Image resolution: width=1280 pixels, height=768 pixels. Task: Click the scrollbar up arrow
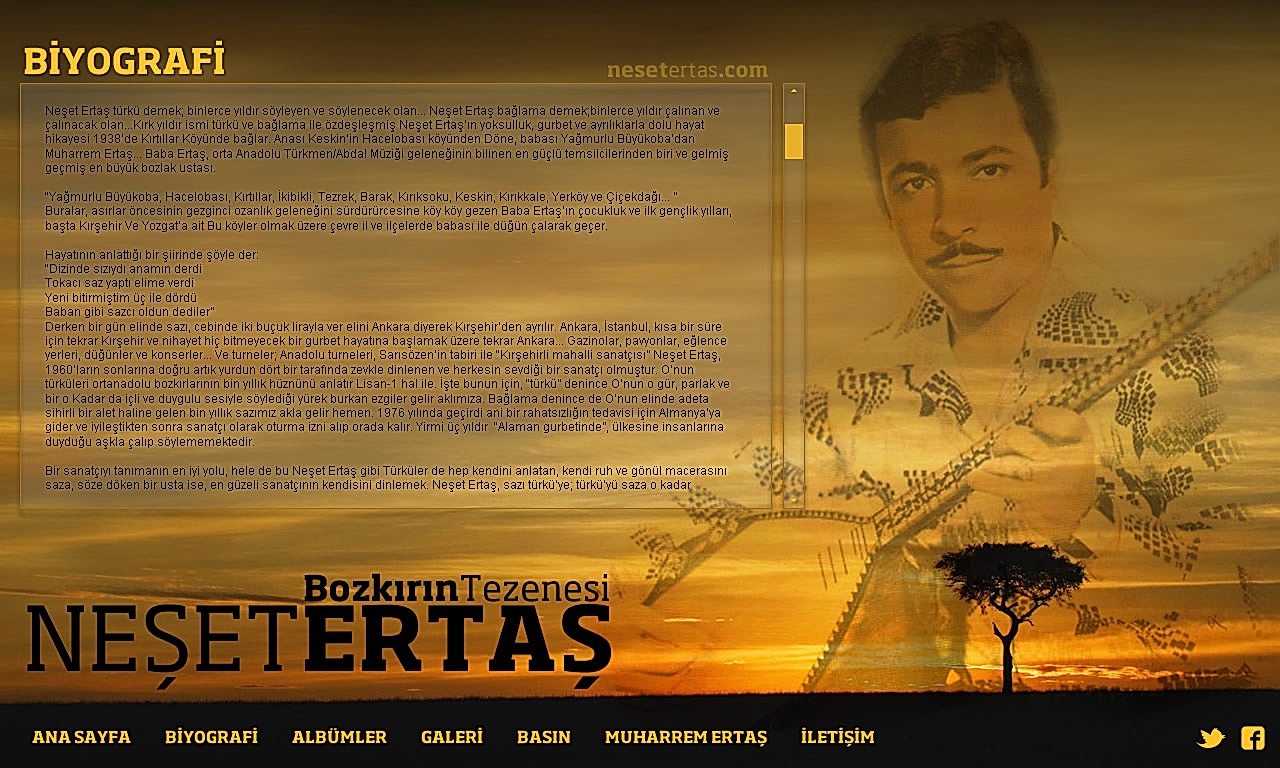794,91
